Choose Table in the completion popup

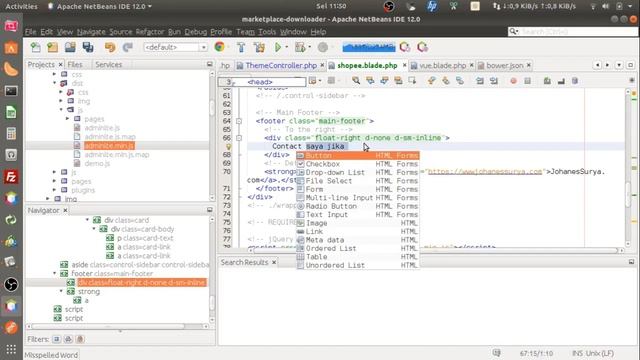click(358, 257)
